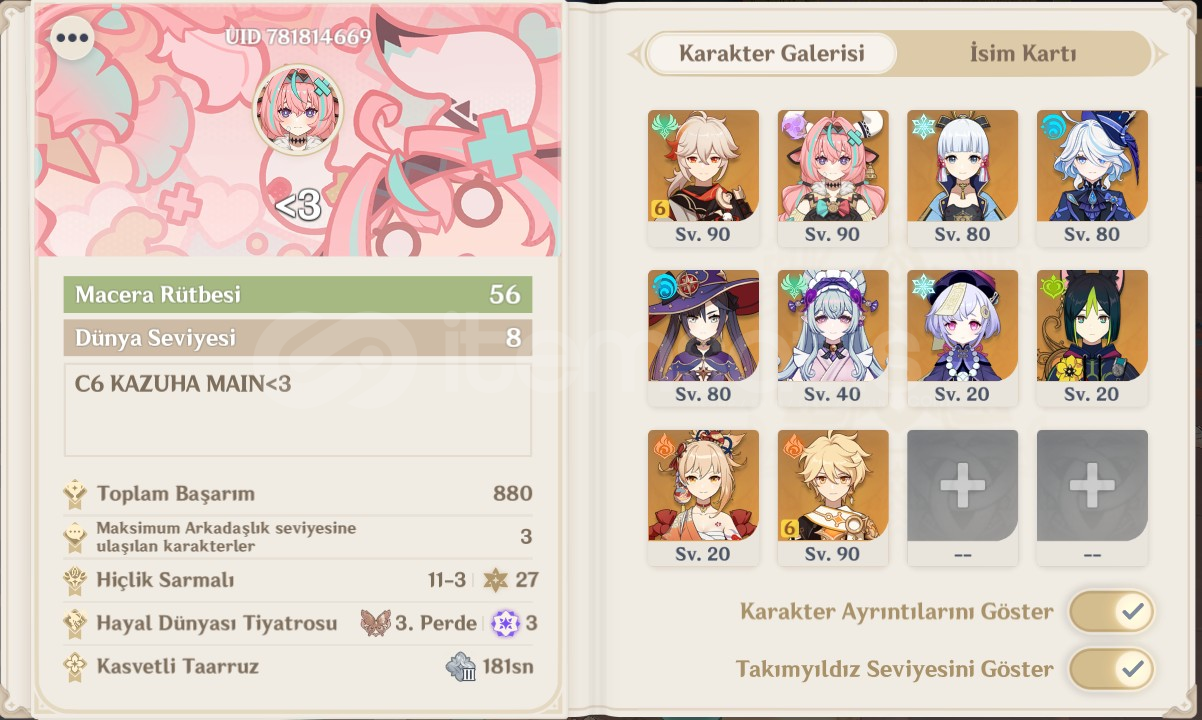Select the Karakter Galerisi tab
Screen dimensions: 1202x720
click(x=772, y=54)
